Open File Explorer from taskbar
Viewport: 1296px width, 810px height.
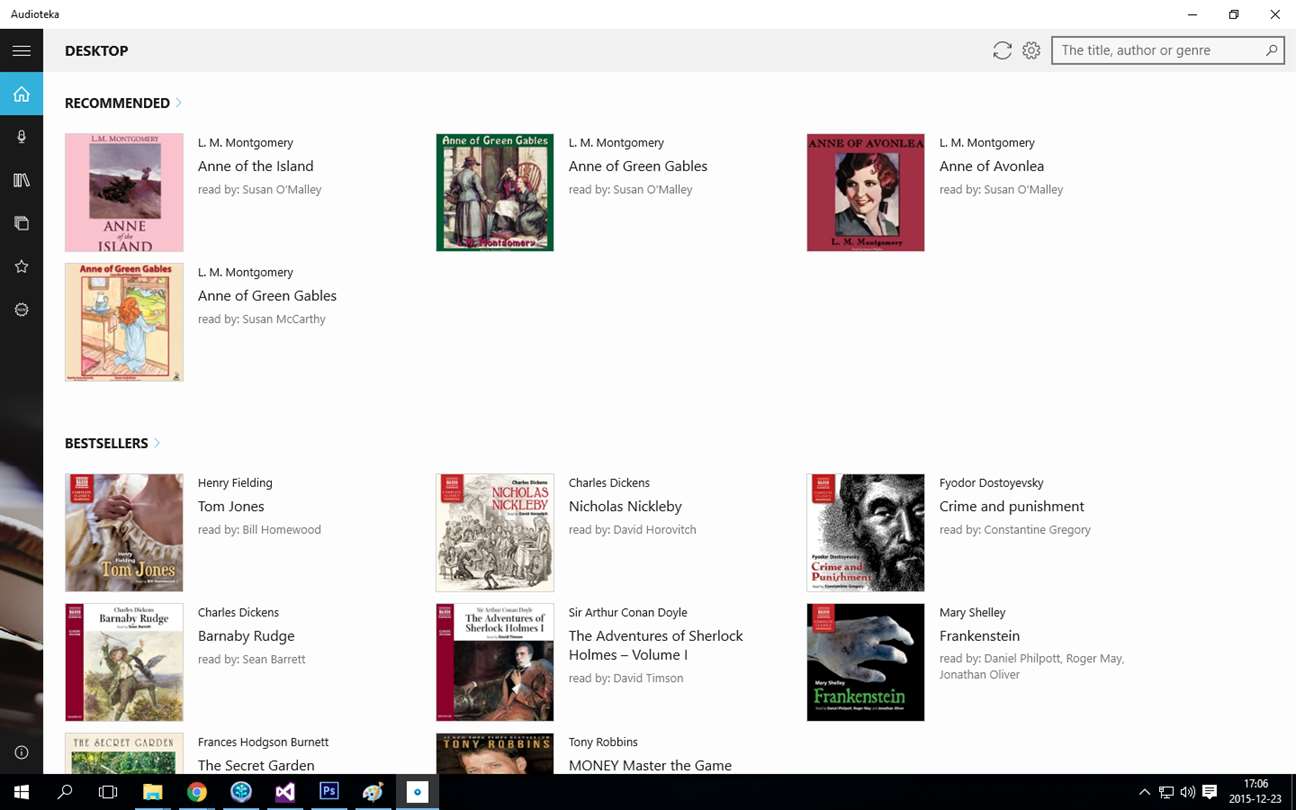153,792
